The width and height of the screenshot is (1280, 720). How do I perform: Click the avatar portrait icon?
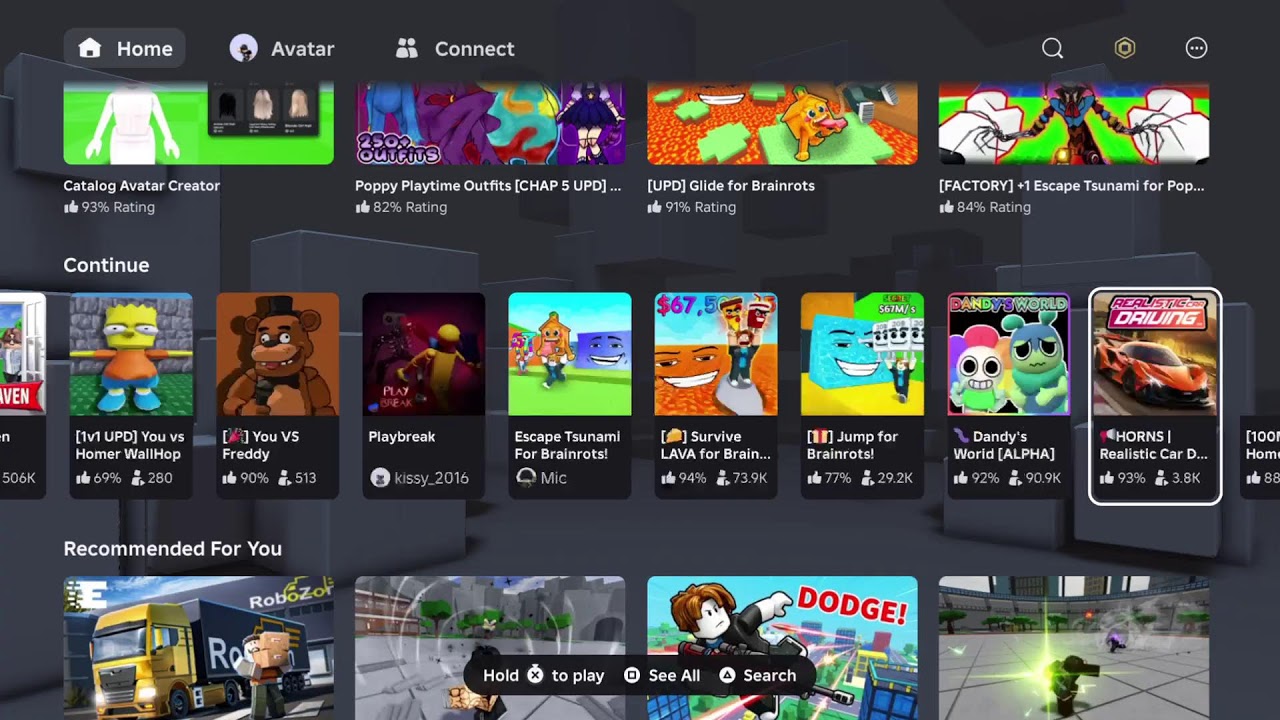pos(243,48)
